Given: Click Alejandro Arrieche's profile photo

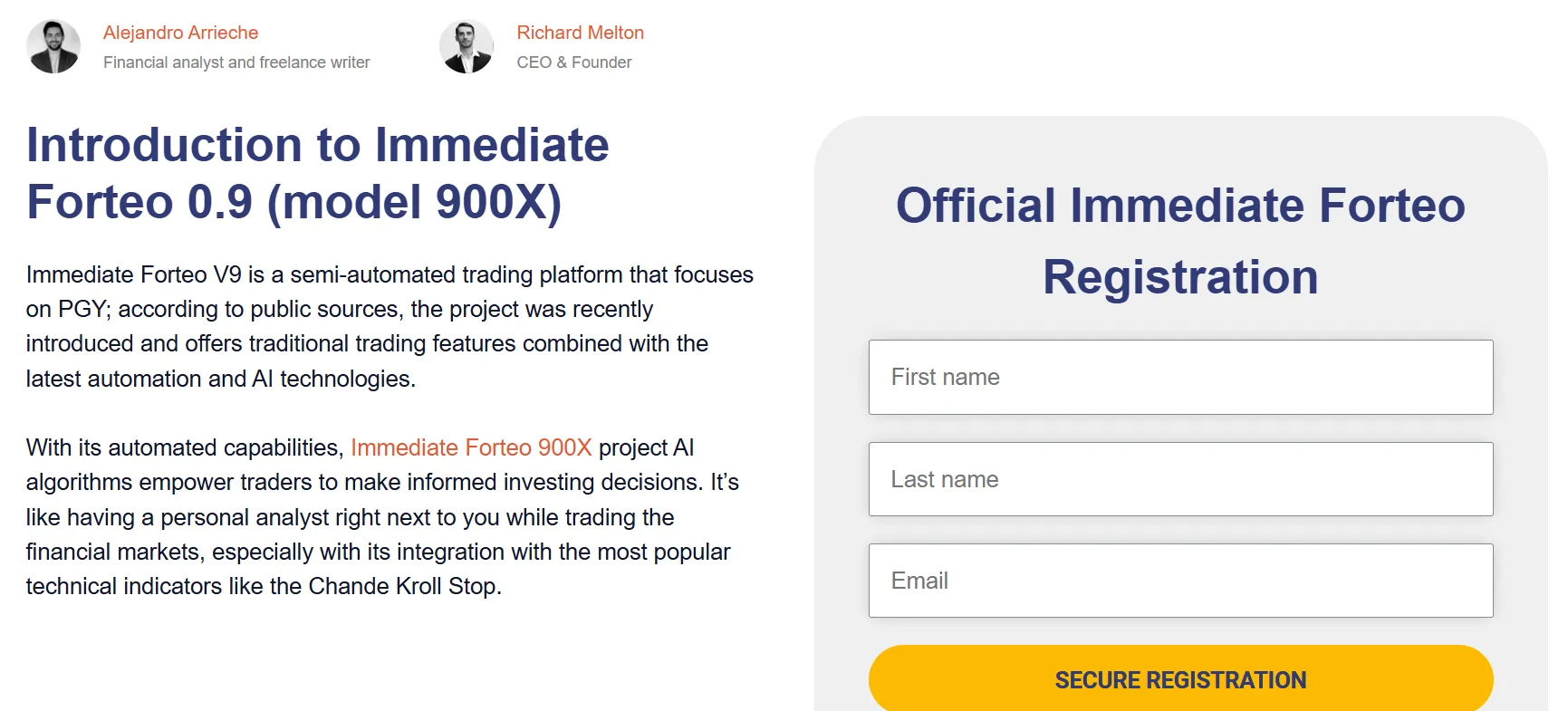Looking at the screenshot, I should tap(53, 45).
